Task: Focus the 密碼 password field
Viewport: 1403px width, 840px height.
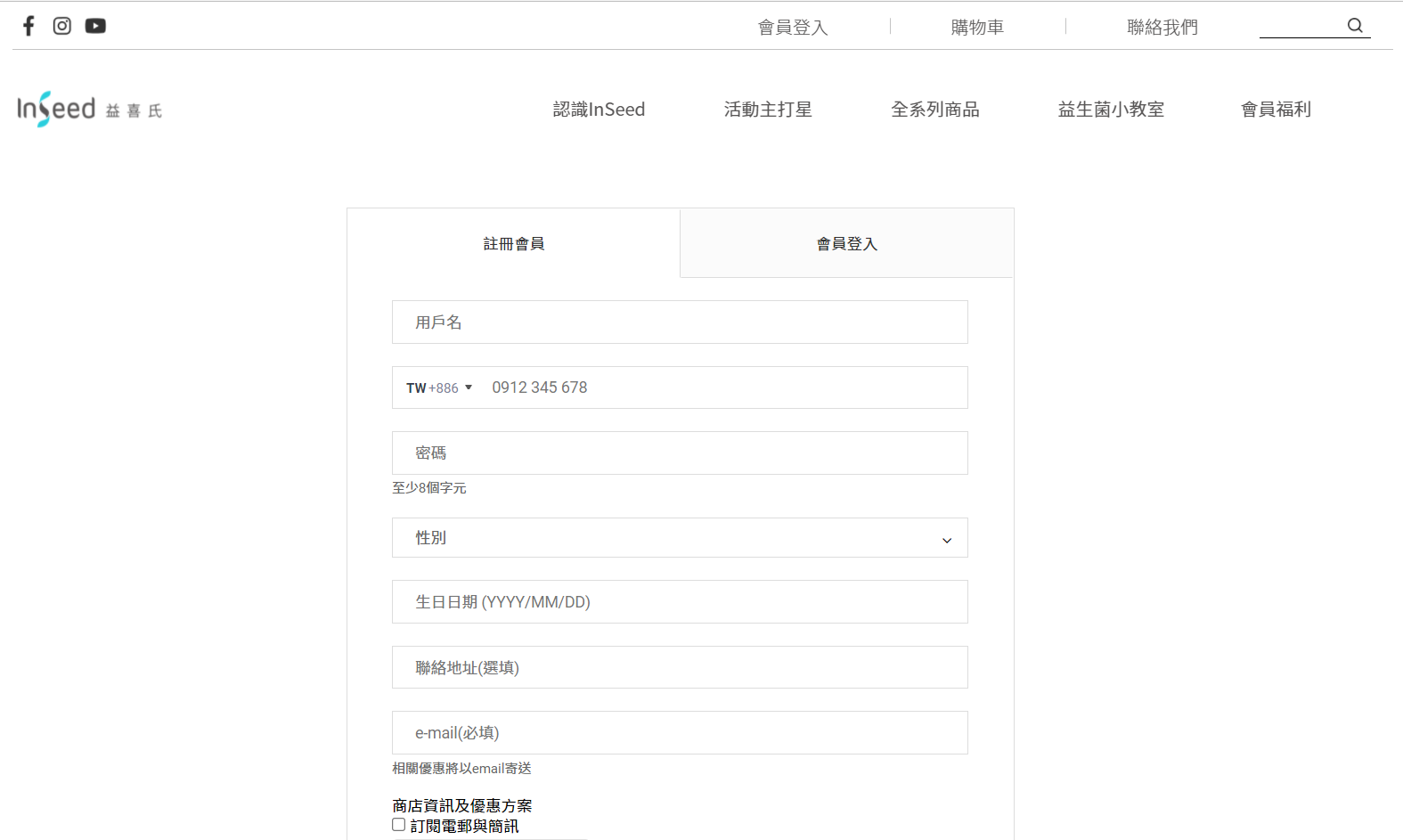Action: coord(680,453)
